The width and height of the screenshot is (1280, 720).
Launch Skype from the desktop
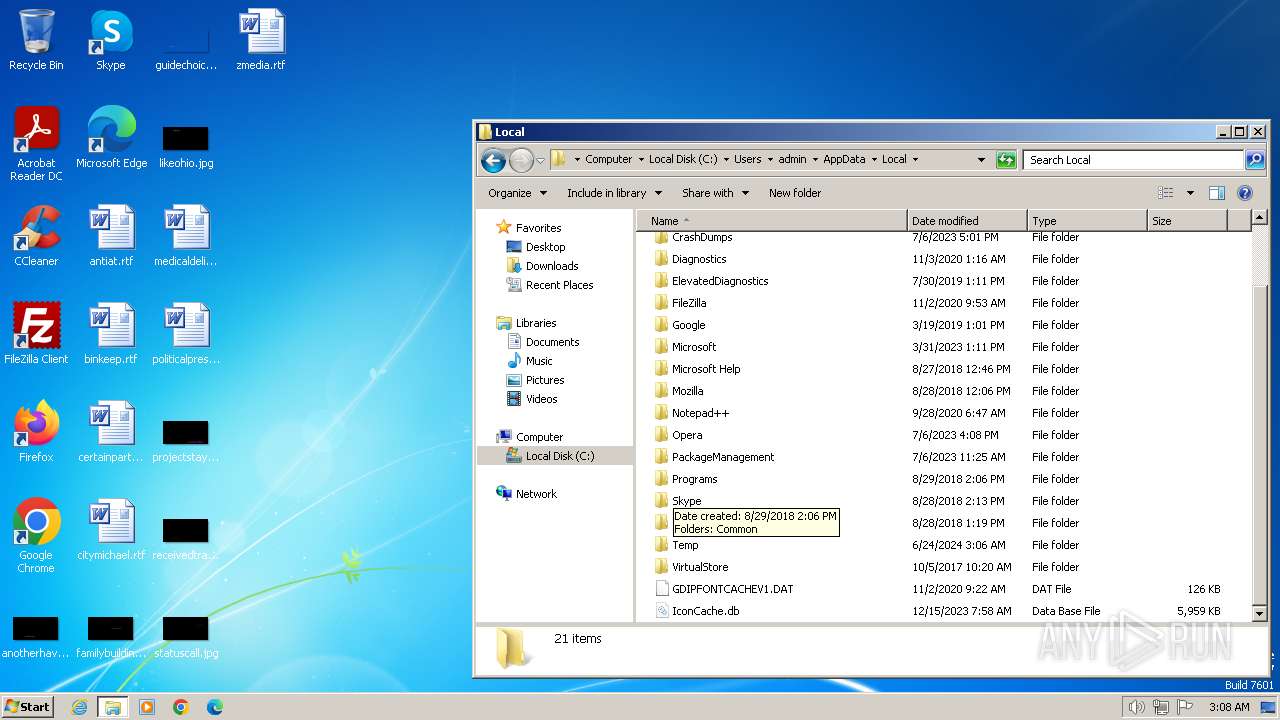coord(111,40)
